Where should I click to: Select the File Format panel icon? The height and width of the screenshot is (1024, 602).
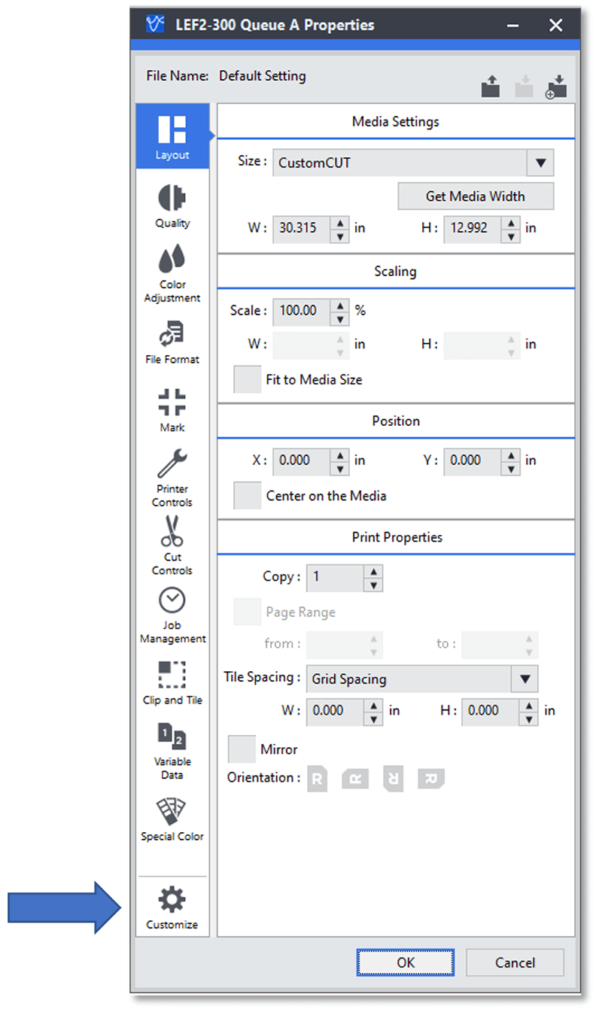click(x=172, y=340)
